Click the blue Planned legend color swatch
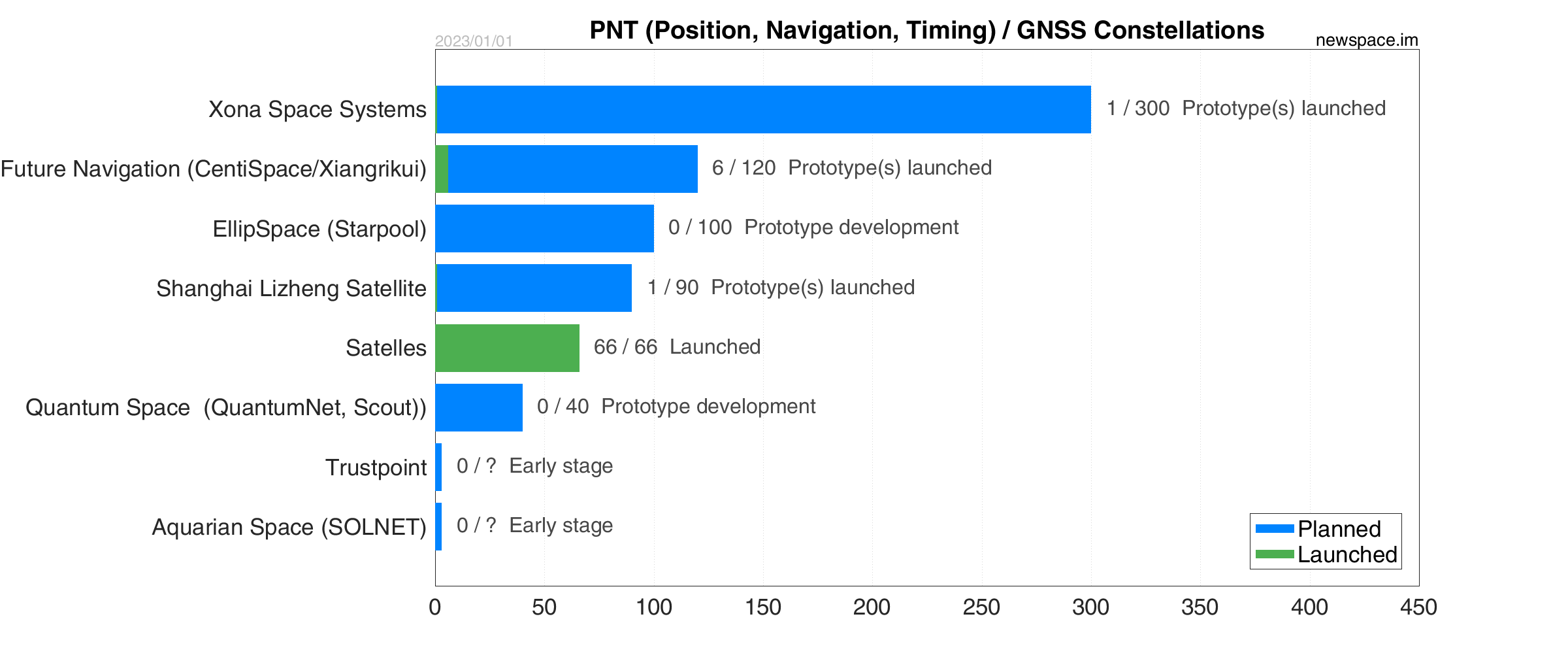Screen dimensions: 1568x659 pyautogui.click(x=1274, y=528)
